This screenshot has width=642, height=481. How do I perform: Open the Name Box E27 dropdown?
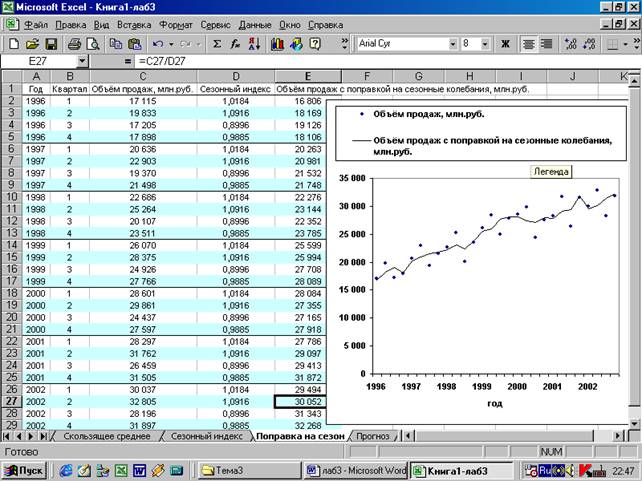click(x=83, y=61)
